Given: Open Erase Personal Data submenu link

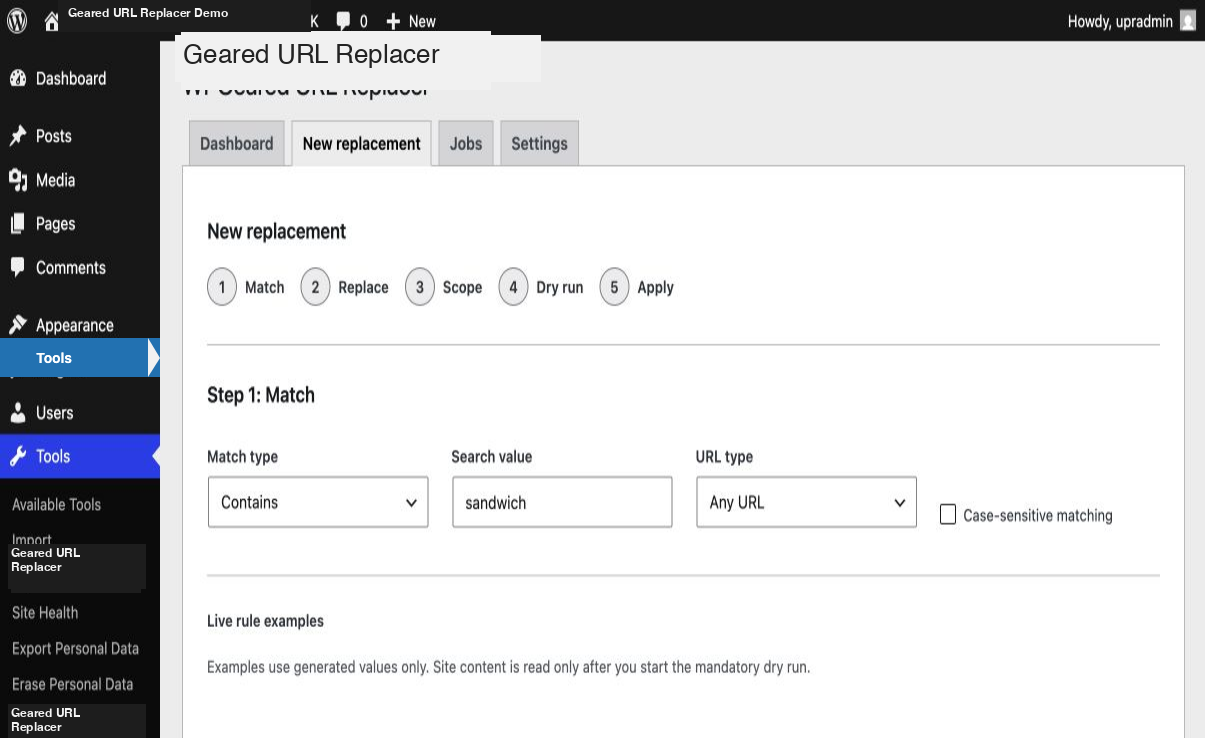Looking at the screenshot, I should point(72,685).
